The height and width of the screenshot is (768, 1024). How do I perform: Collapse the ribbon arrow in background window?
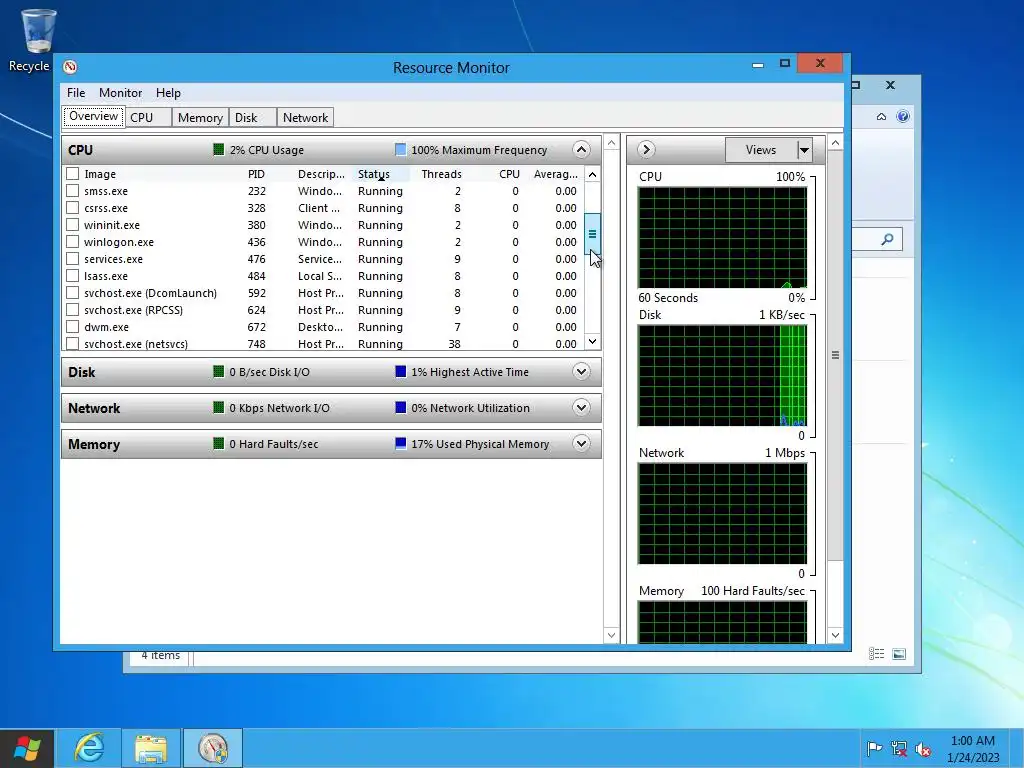[x=881, y=117]
